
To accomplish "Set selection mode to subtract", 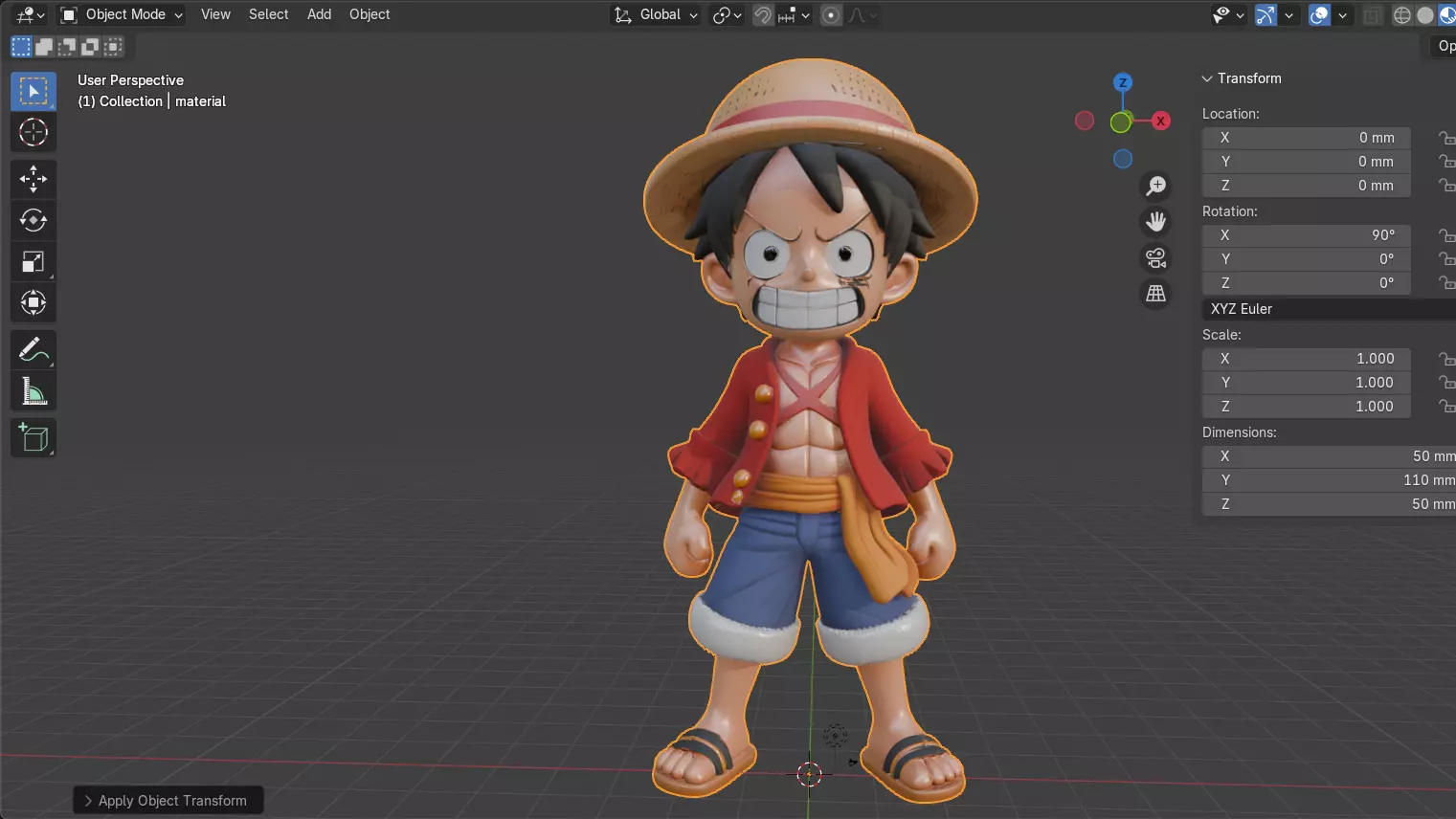I will 67,46.
